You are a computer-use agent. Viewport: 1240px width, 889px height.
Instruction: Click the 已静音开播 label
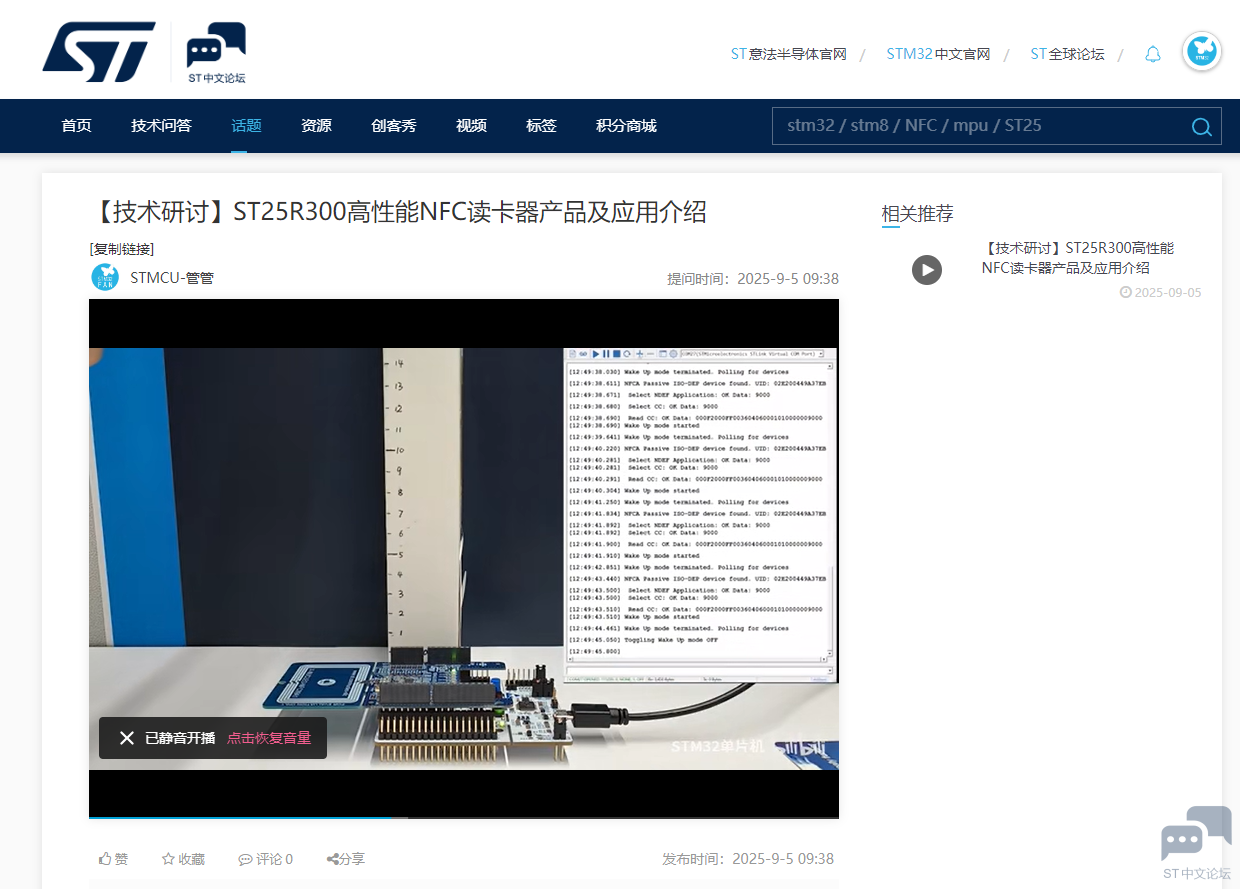[180, 738]
